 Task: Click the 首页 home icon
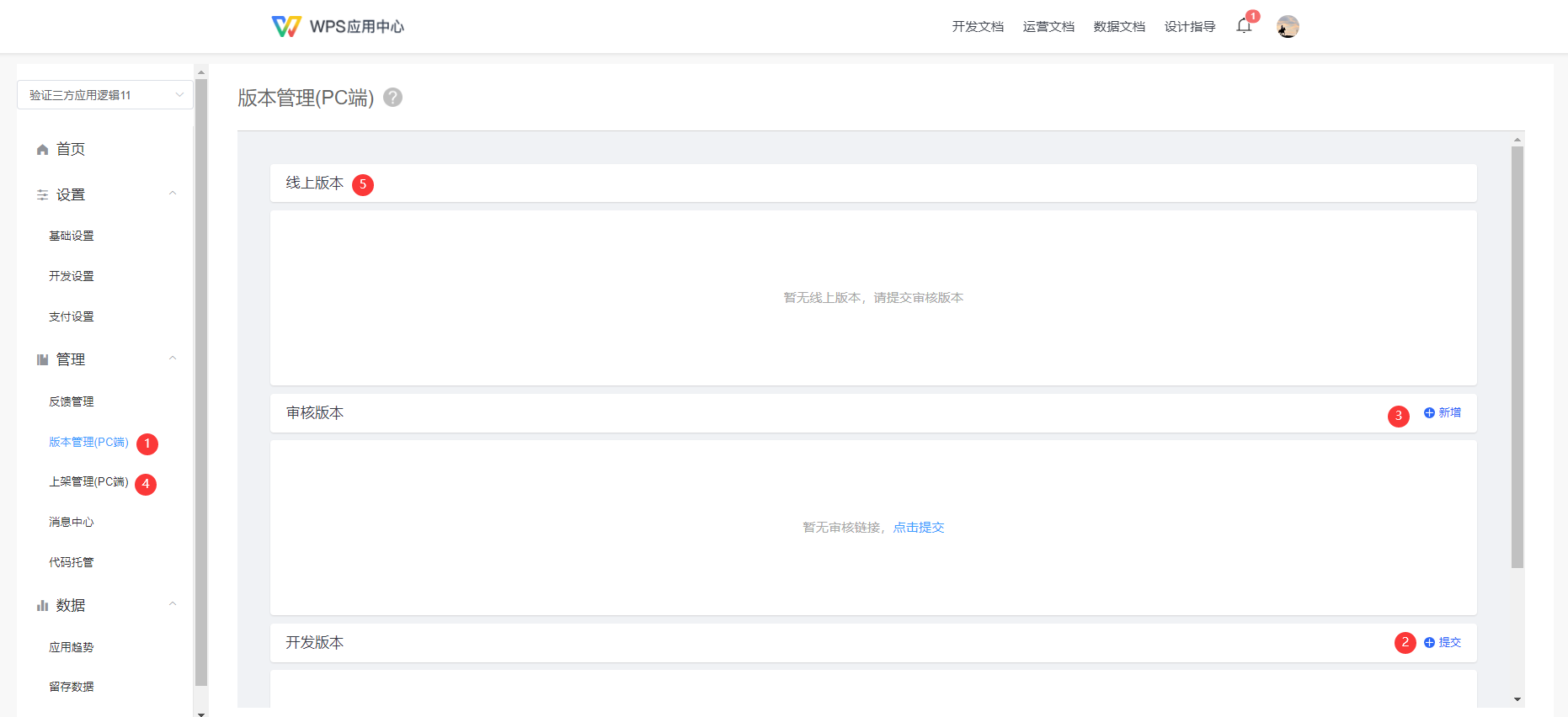pyautogui.click(x=42, y=150)
